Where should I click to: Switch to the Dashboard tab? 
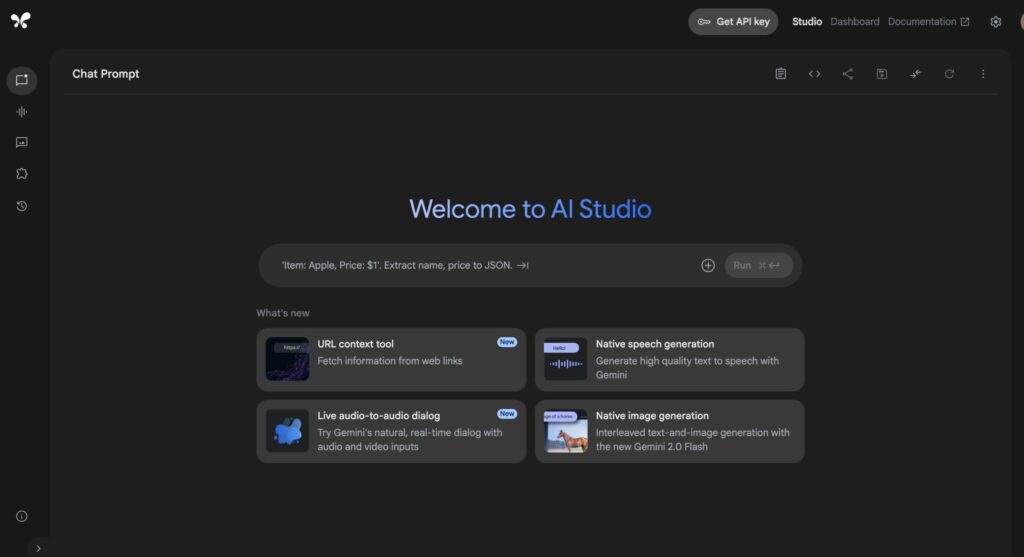pos(855,22)
